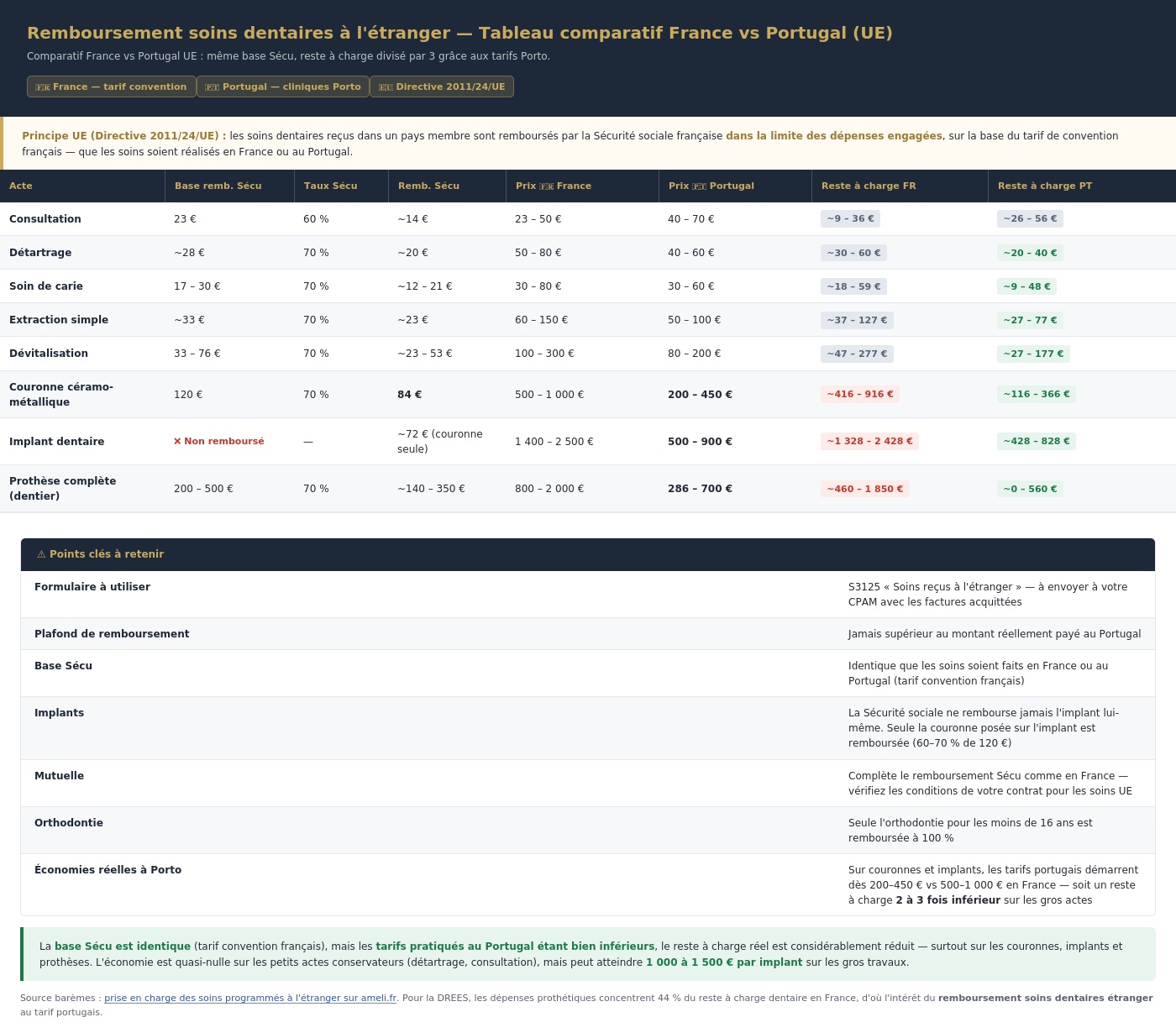Viewport: 1176px width, 1033px height.
Task: Select the 'Détartrage' row label
Action: (x=40, y=253)
